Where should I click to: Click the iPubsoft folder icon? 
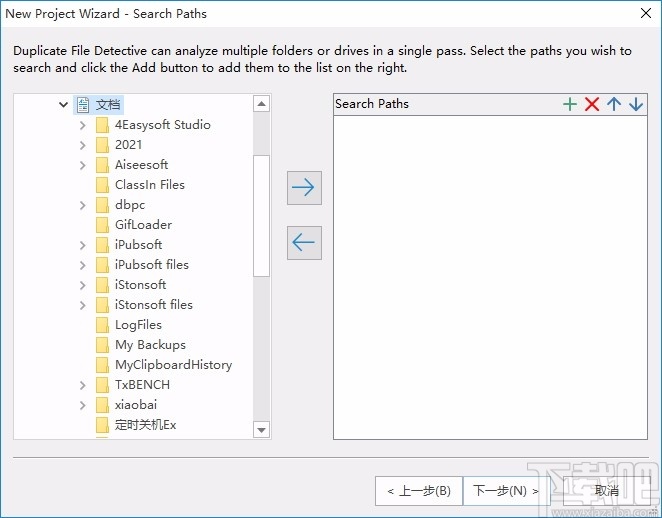(x=102, y=245)
